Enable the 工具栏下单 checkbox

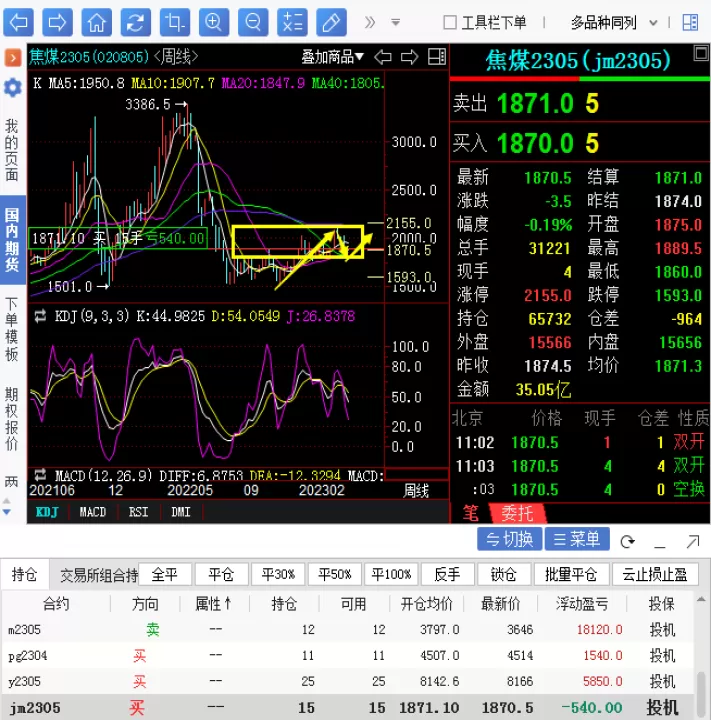pos(450,22)
